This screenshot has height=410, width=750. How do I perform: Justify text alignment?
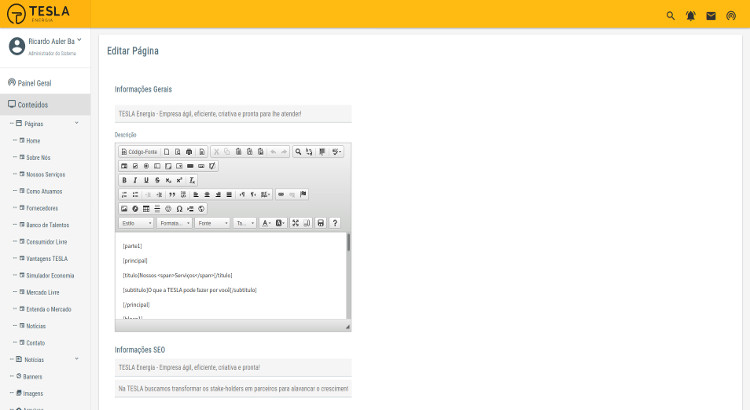point(229,195)
